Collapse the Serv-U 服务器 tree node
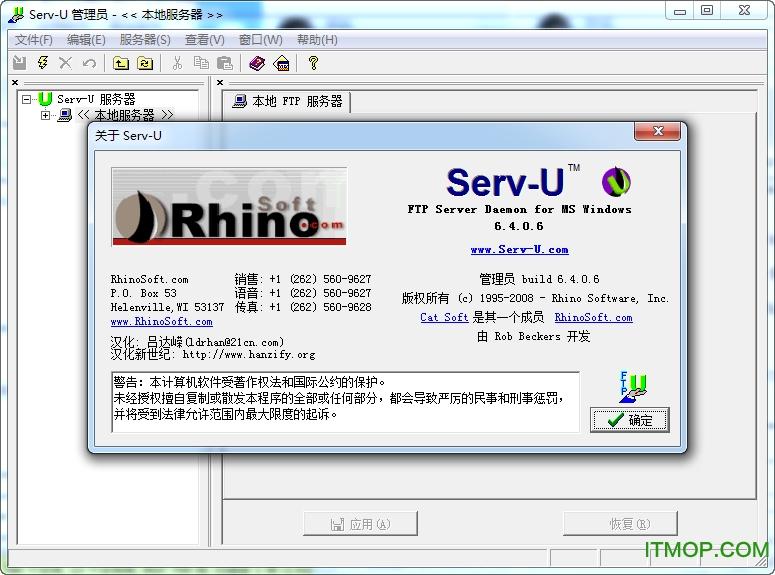This screenshot has width=775, height=575. pos(27,99)
